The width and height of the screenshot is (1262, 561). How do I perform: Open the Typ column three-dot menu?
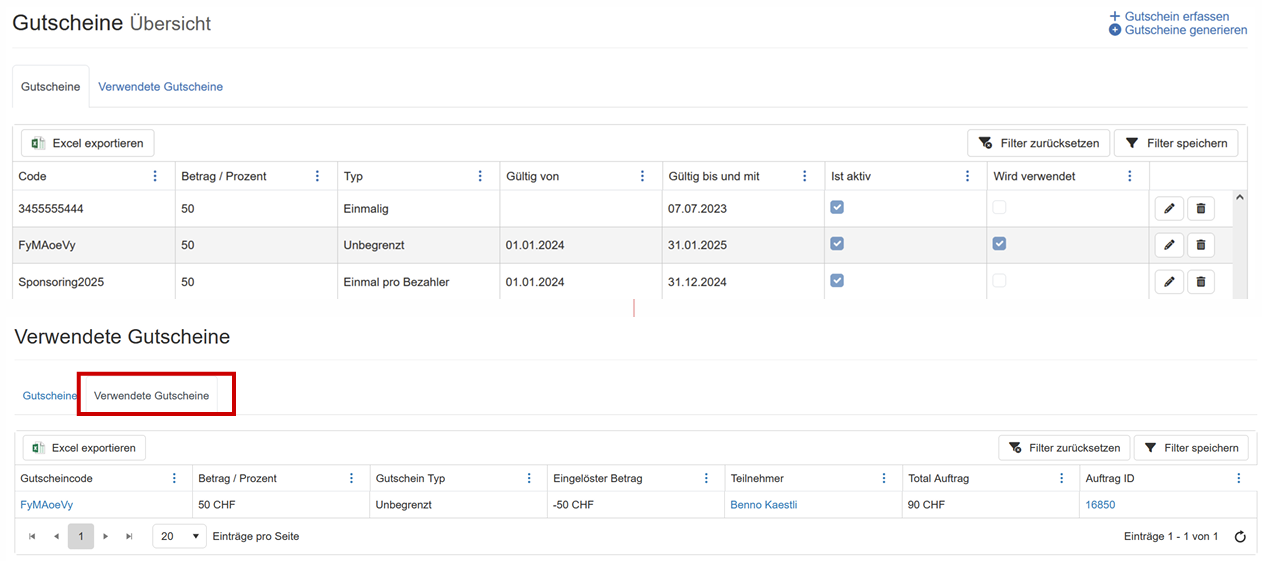click(480, 176)
